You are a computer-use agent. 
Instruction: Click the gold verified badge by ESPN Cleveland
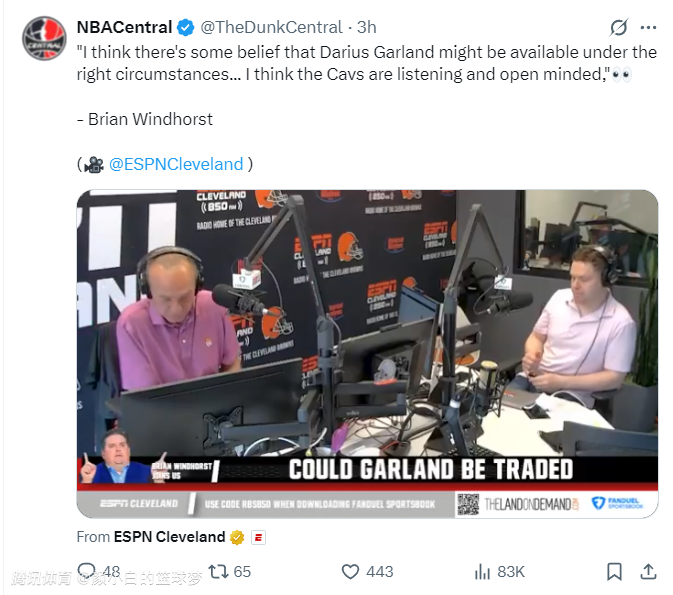237,537
